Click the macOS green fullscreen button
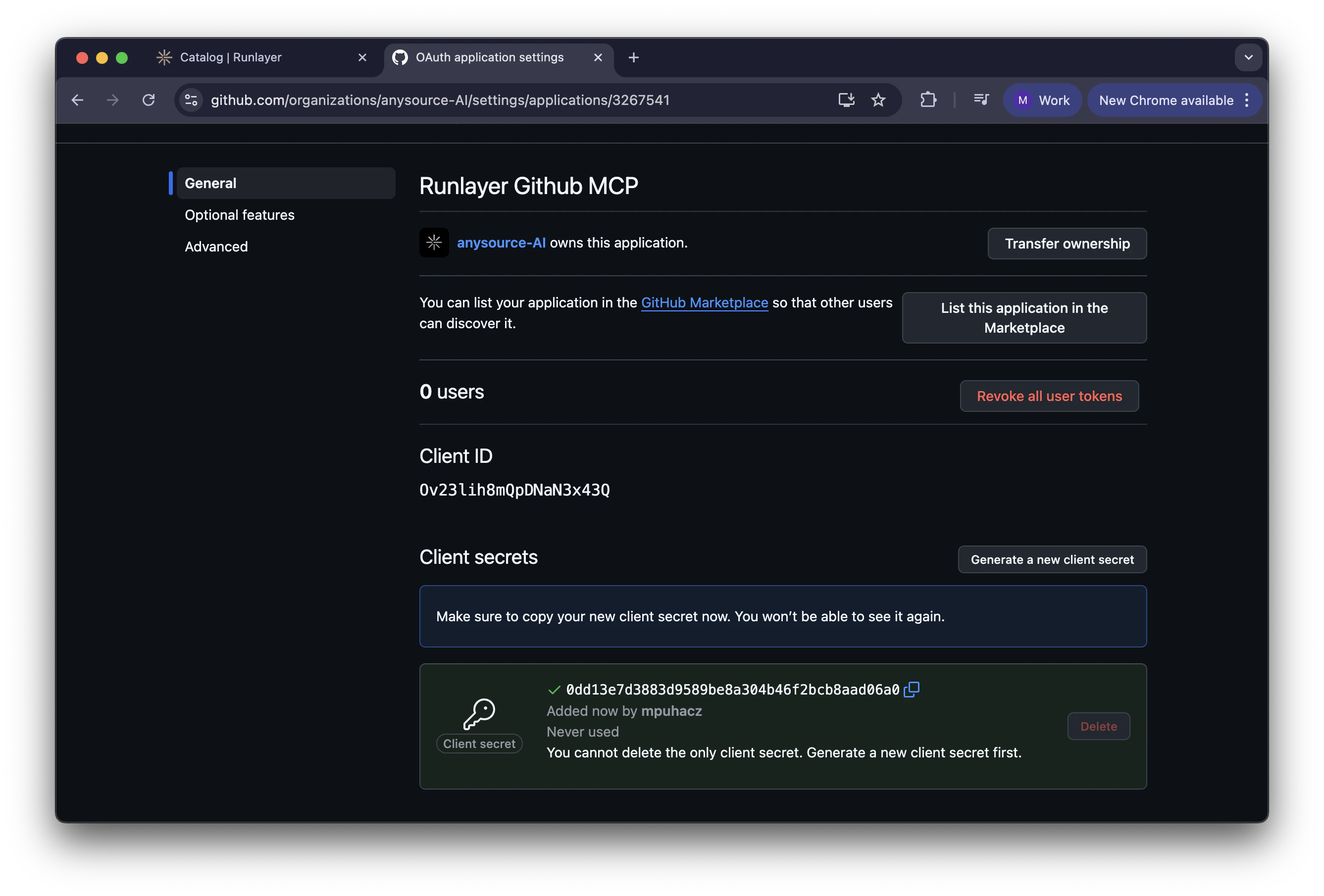 click(x=121, y=57)
